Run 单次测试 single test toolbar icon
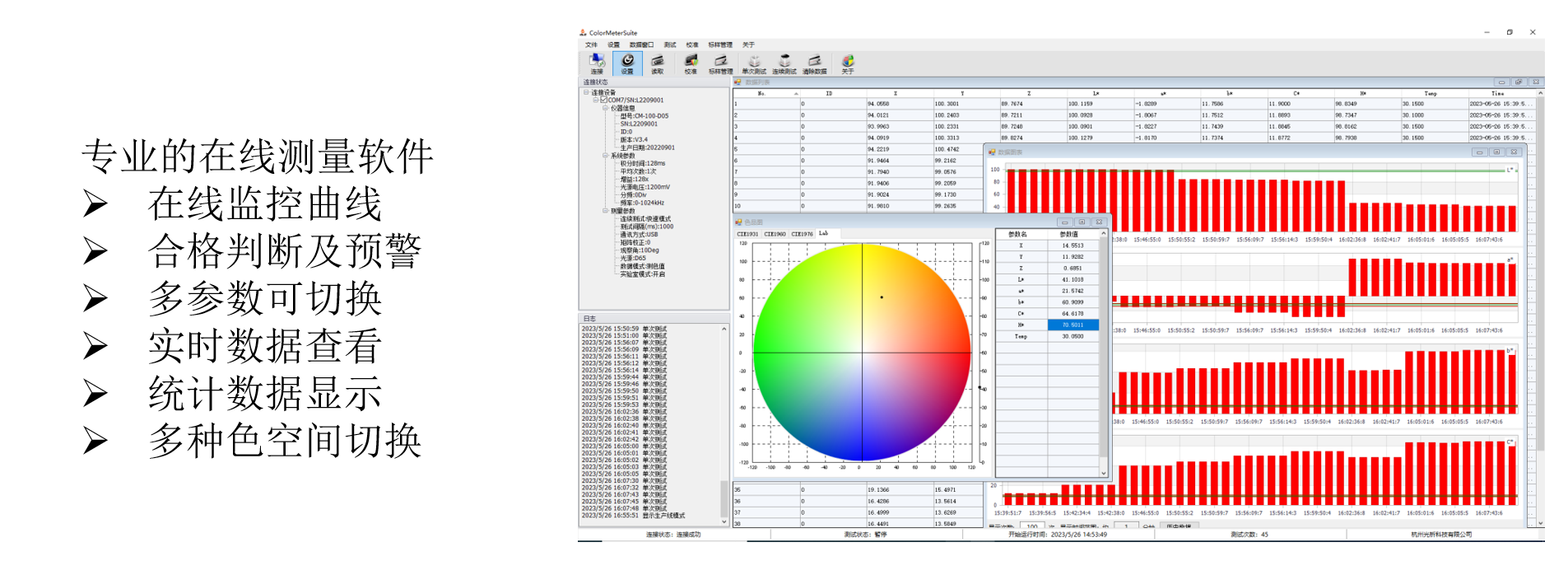The height and width of the screenshot is (575, 1568). (754, 63)
